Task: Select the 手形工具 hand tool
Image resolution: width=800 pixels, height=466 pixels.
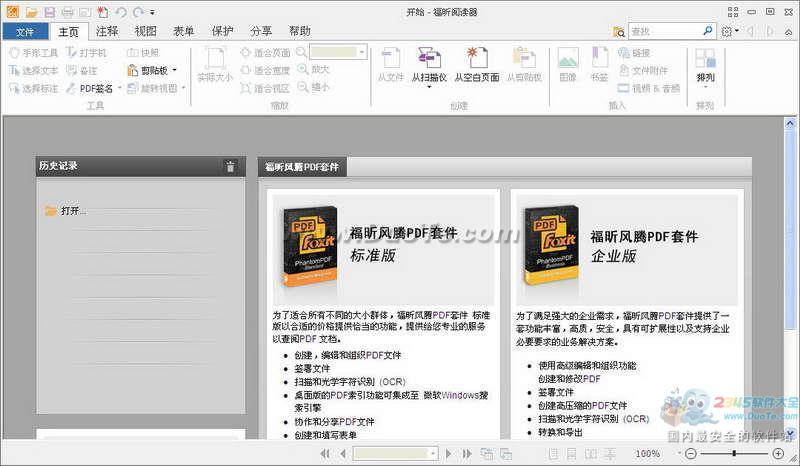Action: coord(34,53)
